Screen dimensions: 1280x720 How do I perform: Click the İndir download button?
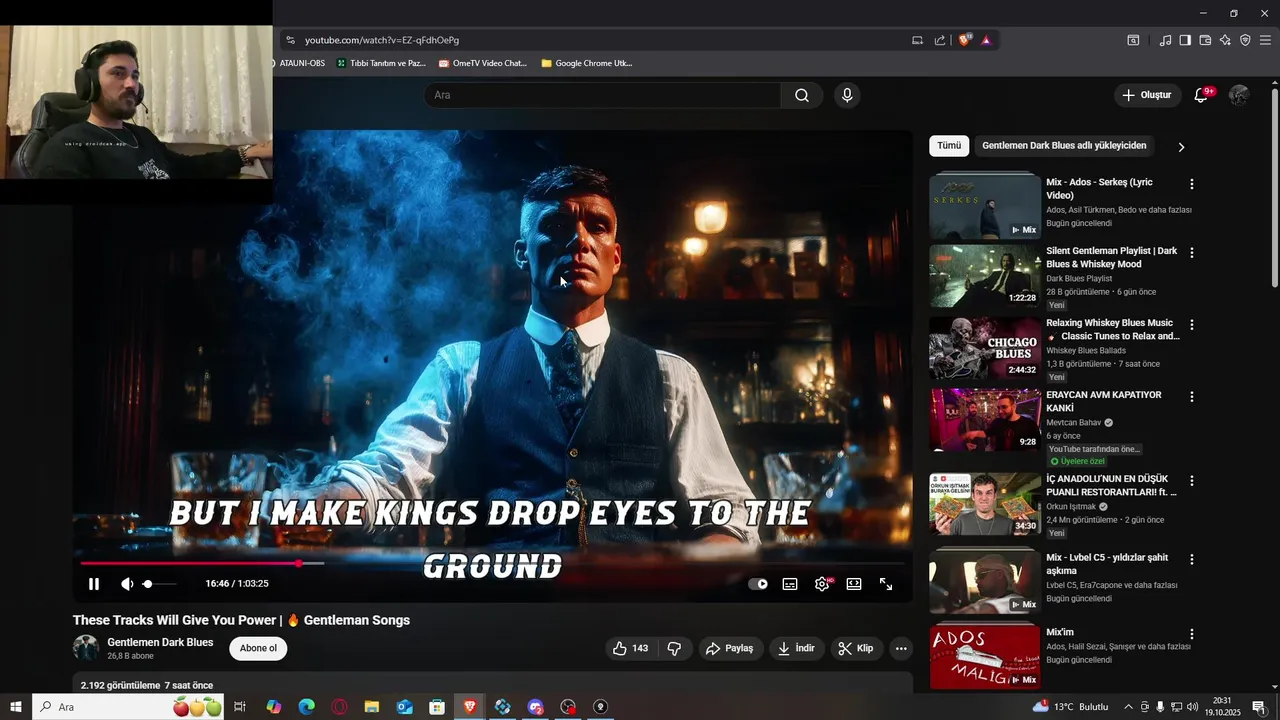pyautogui.click(x=797, y=648)
